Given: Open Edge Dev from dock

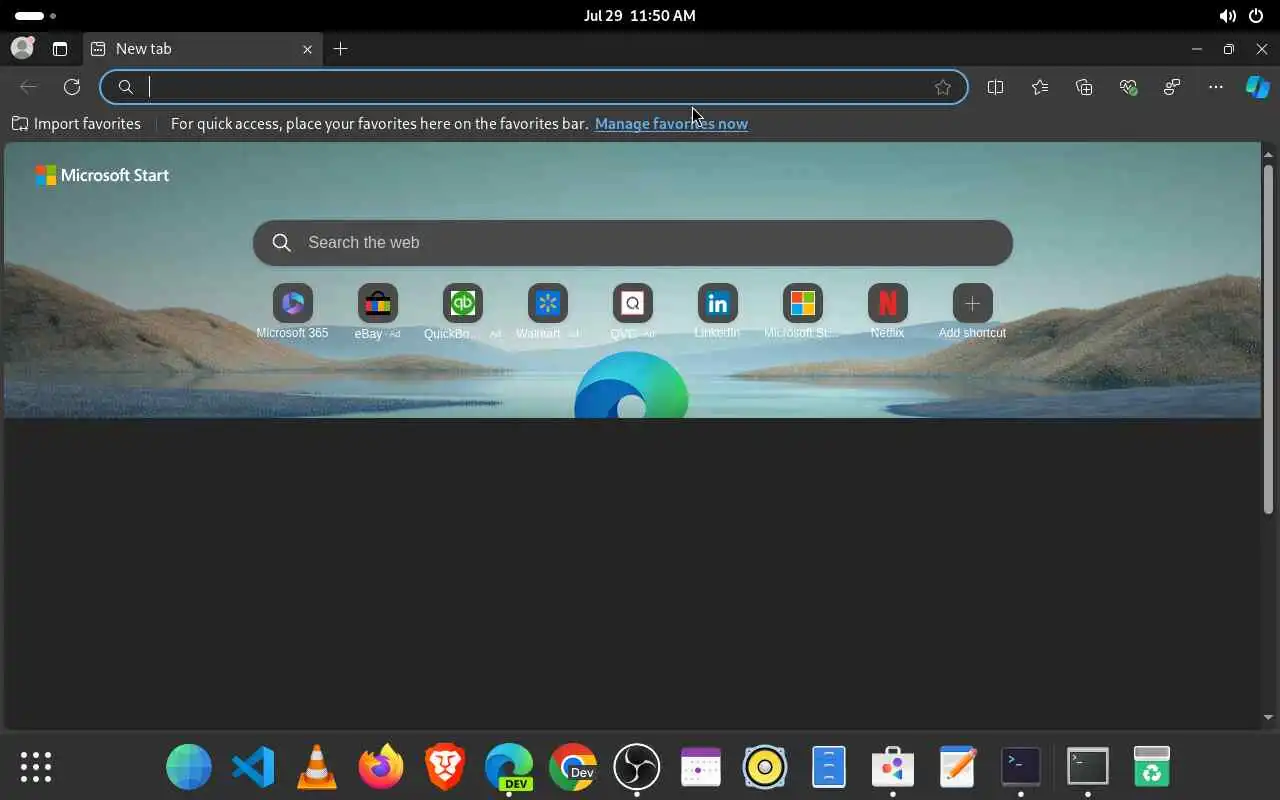Looking at the screenshot, I should (x=509, y=767).
